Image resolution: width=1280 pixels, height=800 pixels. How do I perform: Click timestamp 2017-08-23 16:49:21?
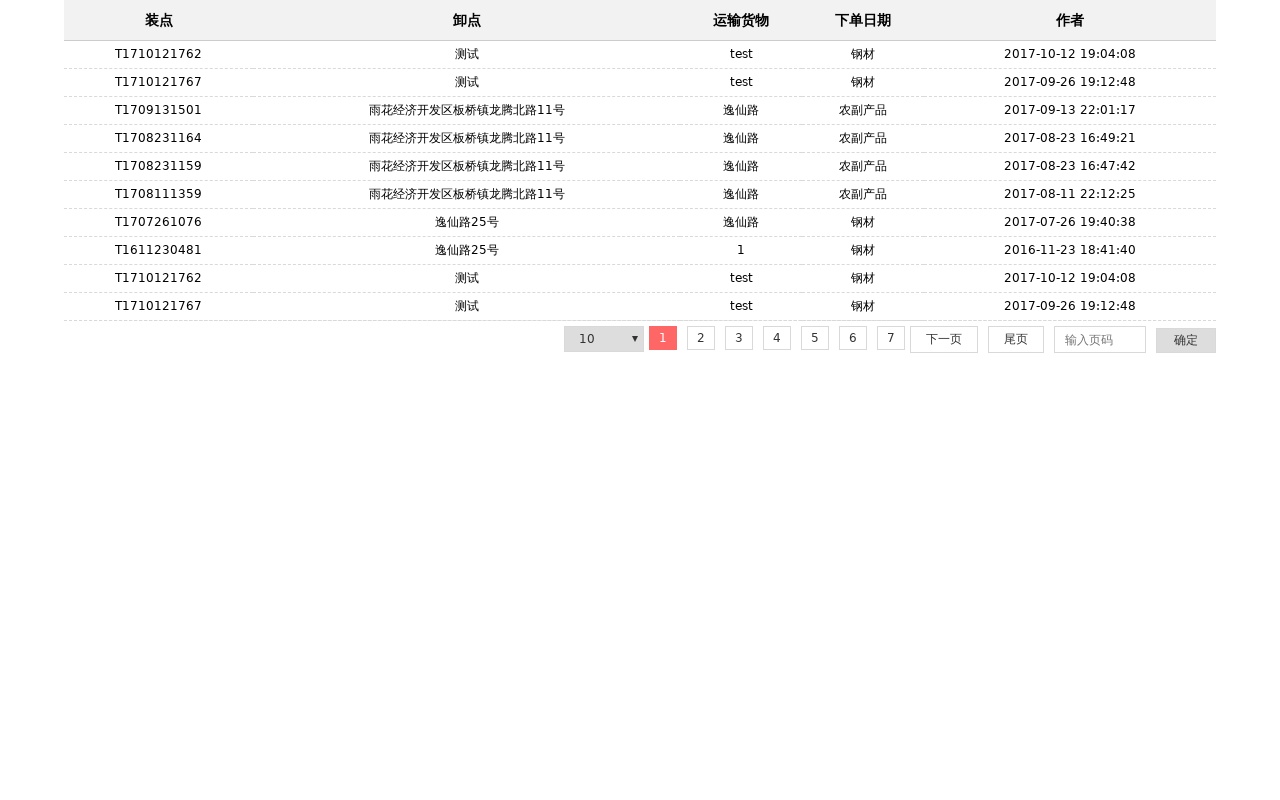pyautogui.click(x=1070, y=138)
